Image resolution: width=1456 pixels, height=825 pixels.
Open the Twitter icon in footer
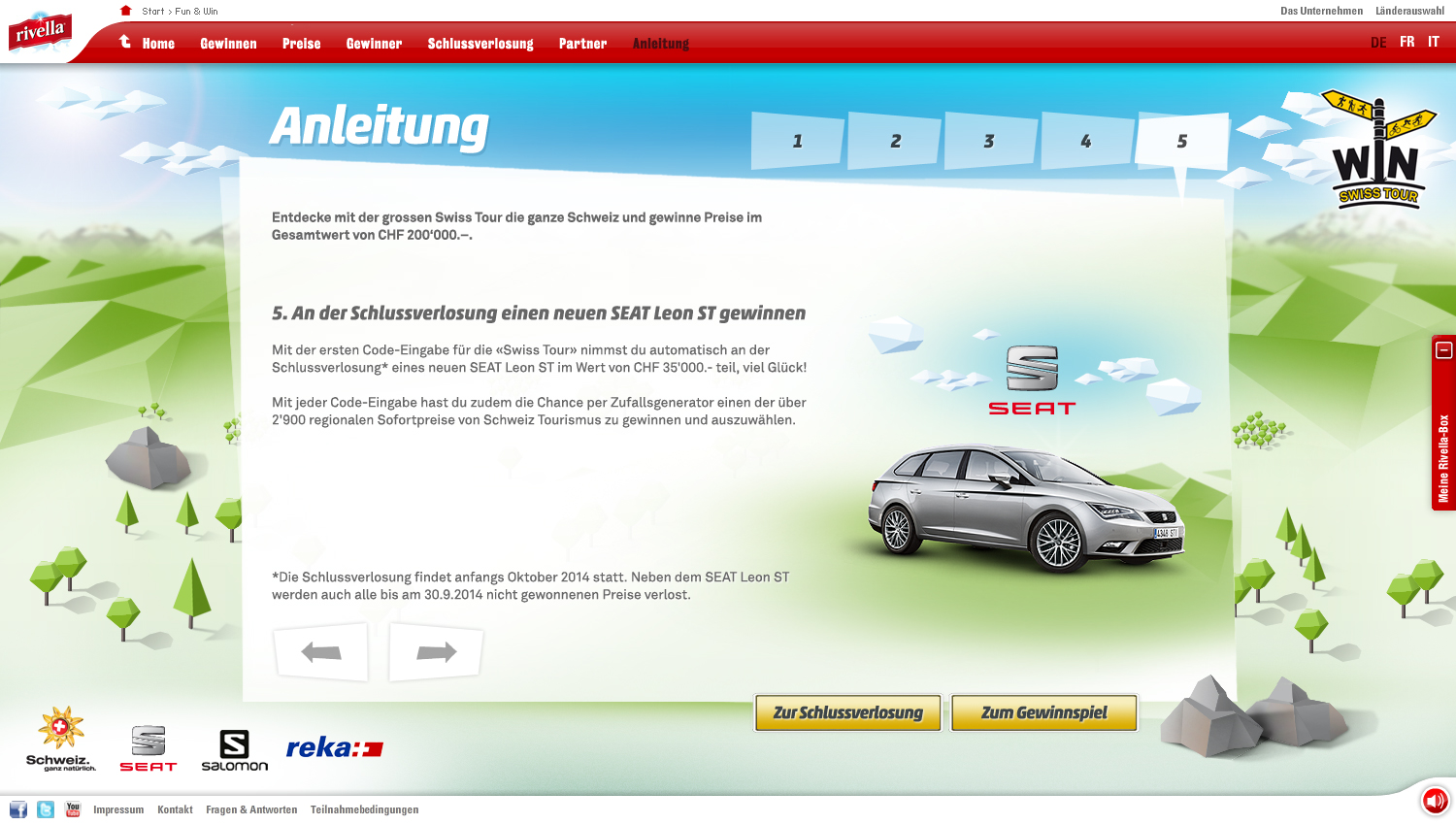point(46,809)
